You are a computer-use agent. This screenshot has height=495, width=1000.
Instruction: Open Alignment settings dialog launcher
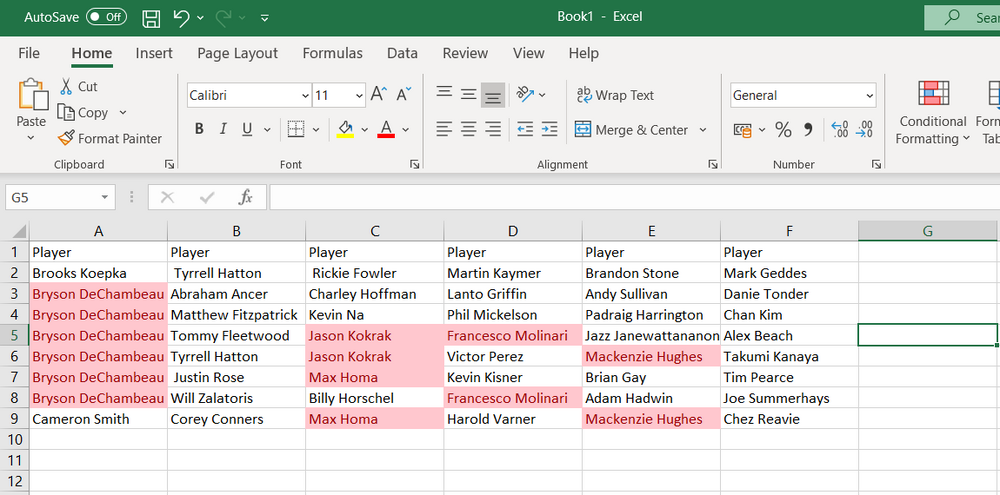tap(712, 165)
